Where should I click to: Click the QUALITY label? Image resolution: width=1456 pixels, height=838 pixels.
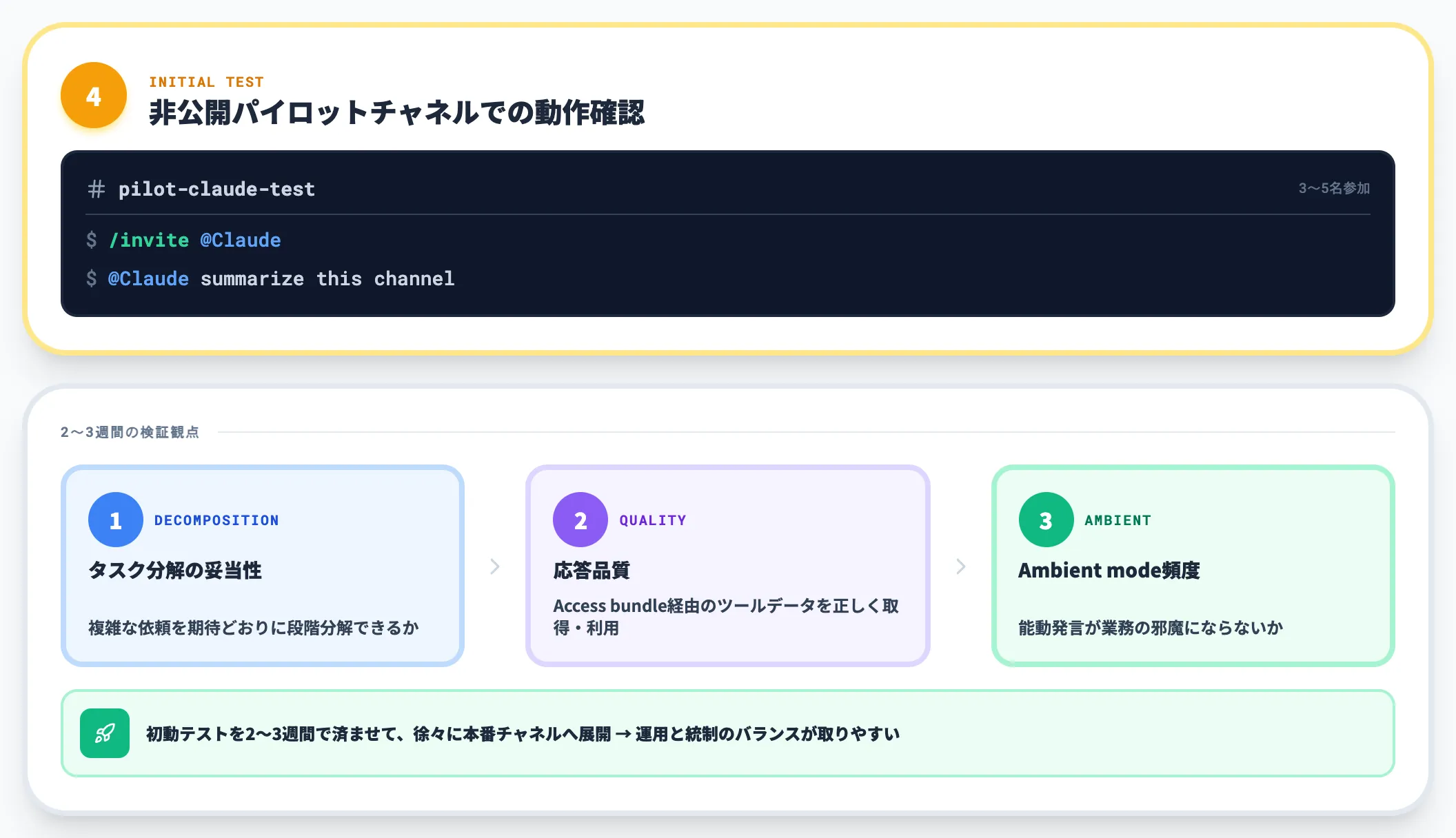653,520
